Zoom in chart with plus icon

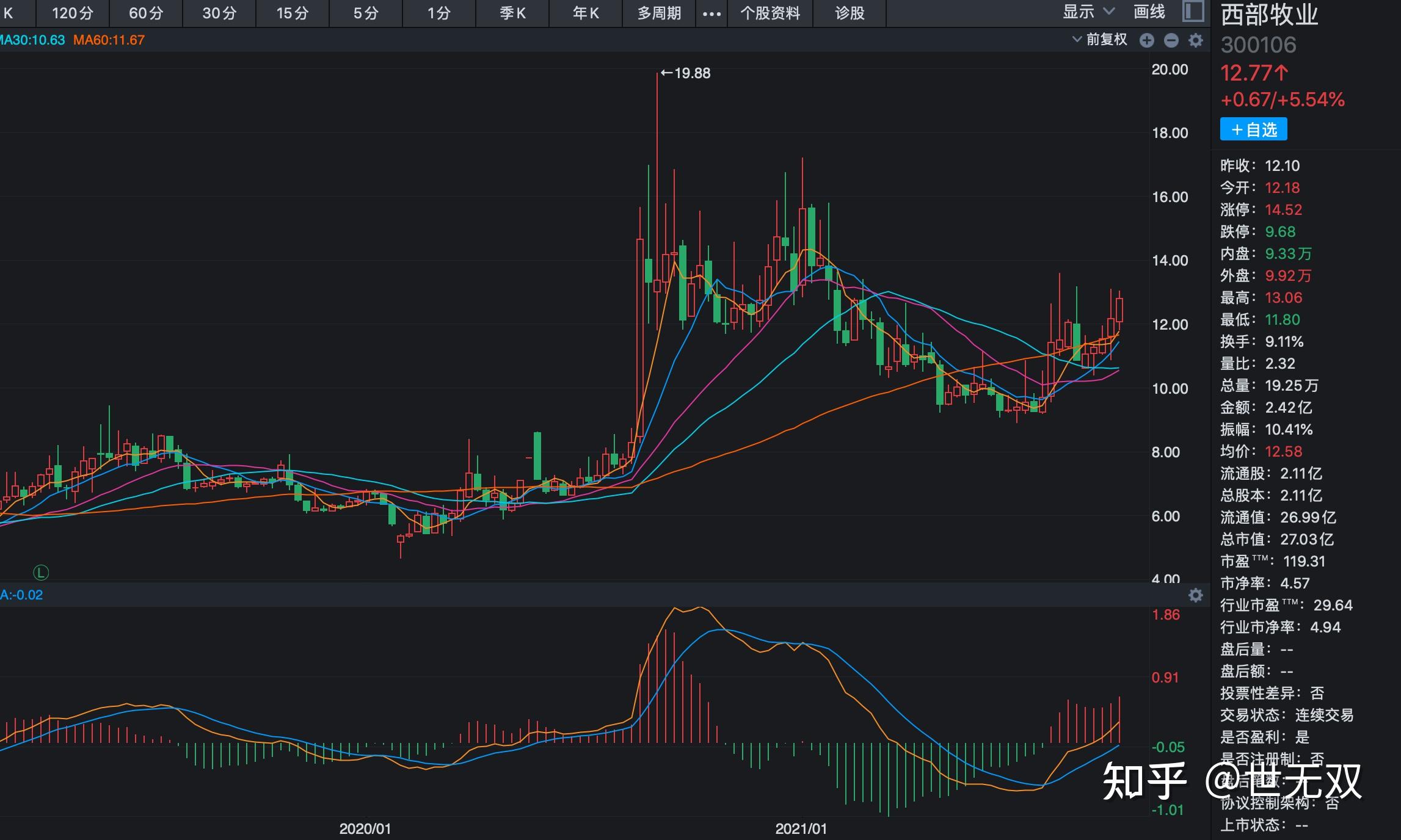[x=1146, y=40]
